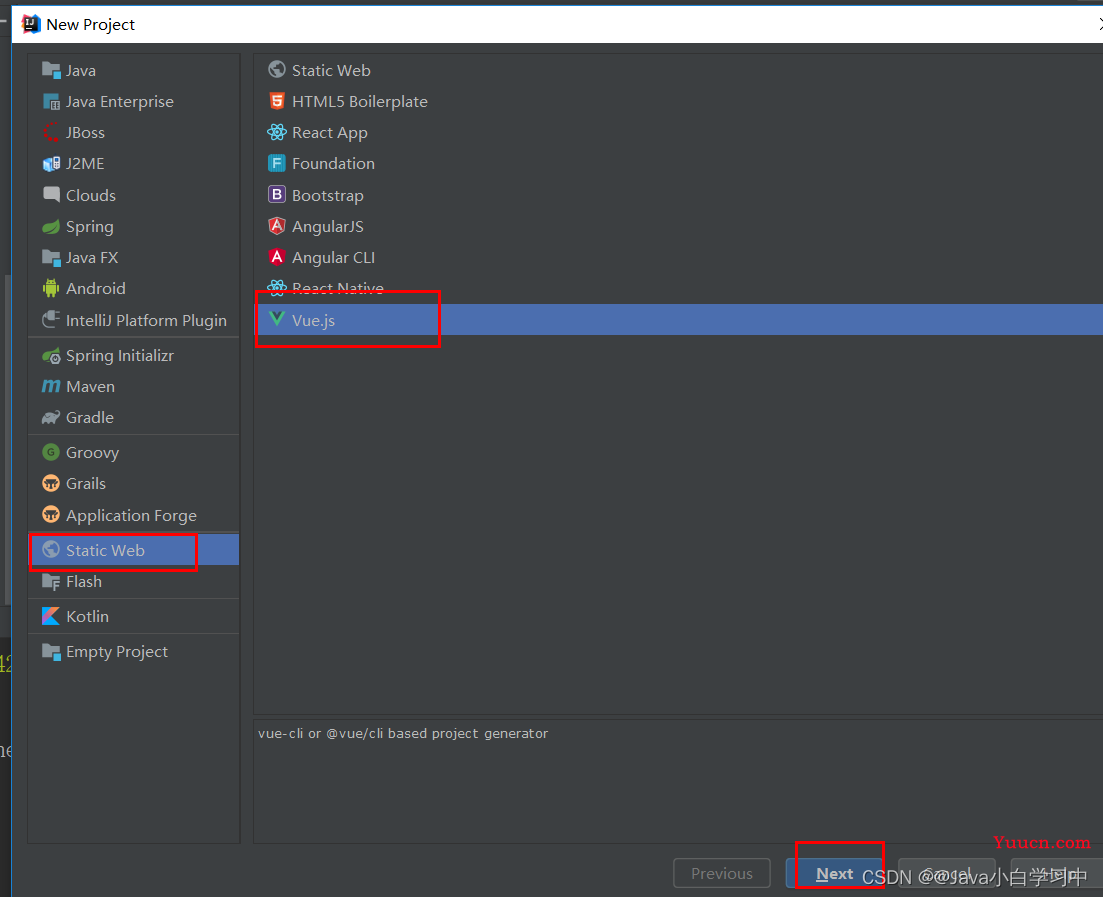Select the Java folder icon
The width and height of the screenshot is (1103, 897).
pyautogui.click(x=51, y=70)
